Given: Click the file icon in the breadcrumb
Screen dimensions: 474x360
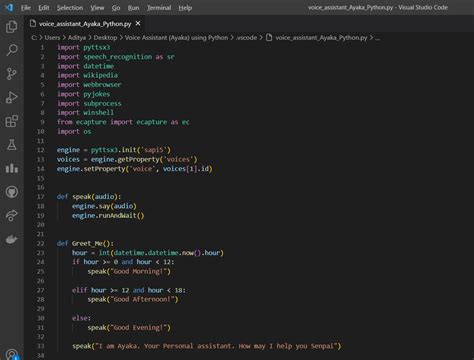Looking at the screenshot, I should coord(269,38).
